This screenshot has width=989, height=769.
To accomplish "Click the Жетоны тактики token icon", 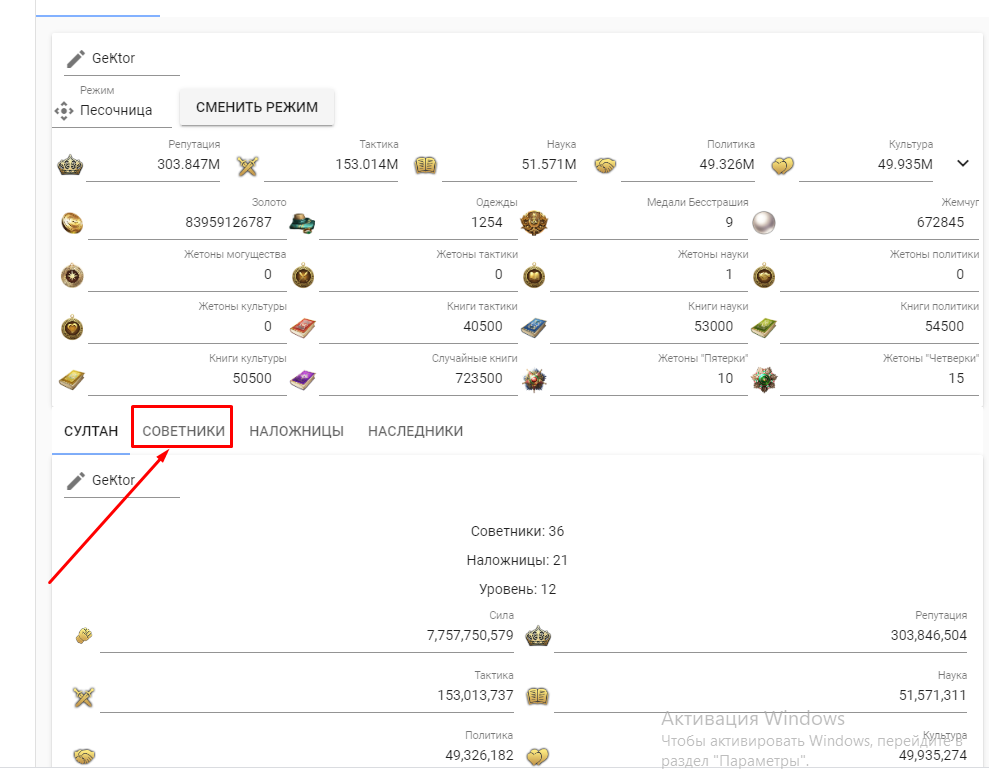I will coord(303,276).
